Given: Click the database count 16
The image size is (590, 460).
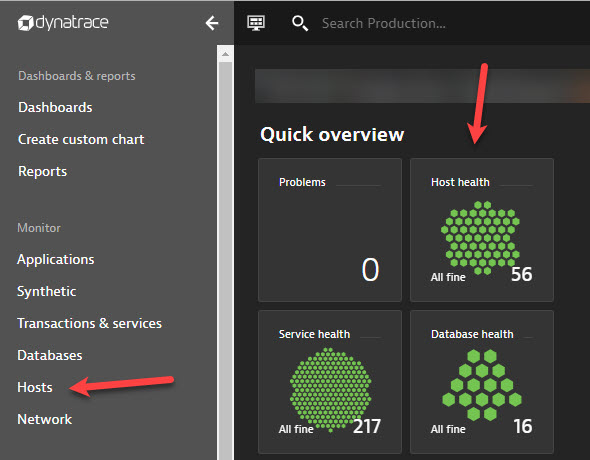Looking at the screenshot, I should 523,426.
